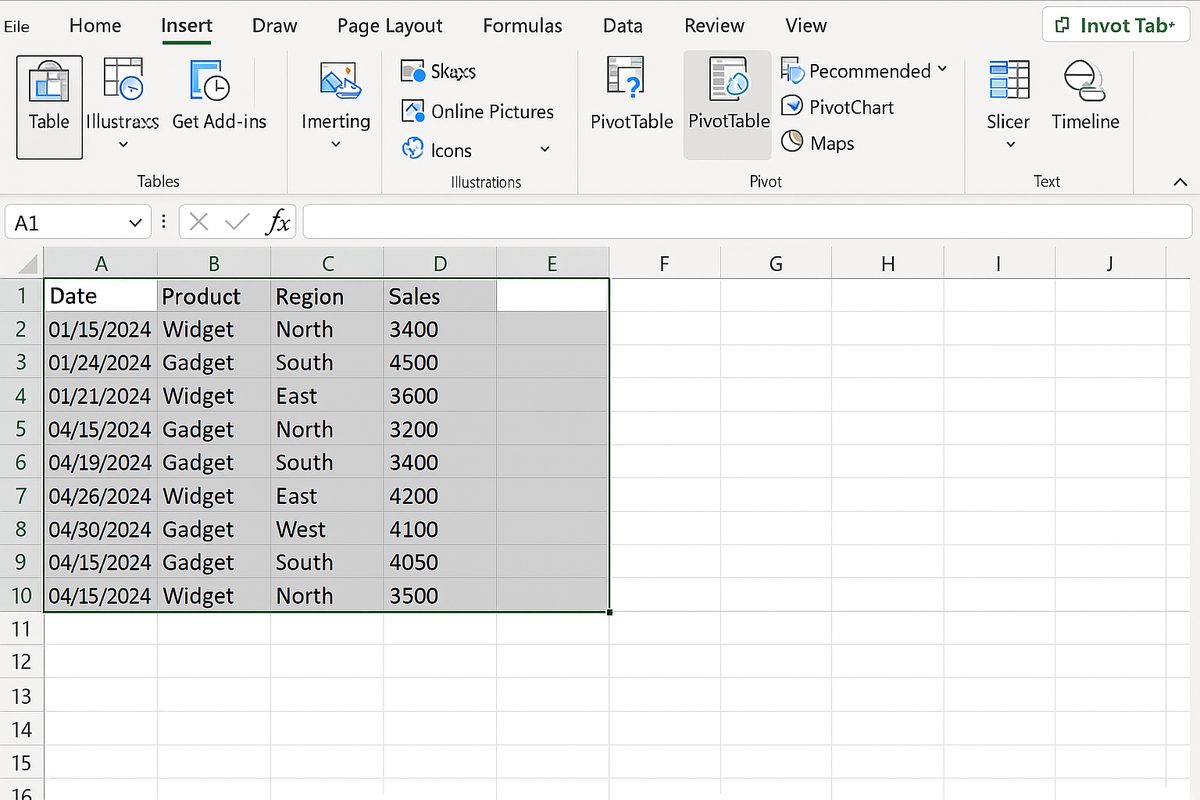Click the highlighted PivotTable button
1200x800 pixels.
pyautogui.click(x=728, y=104)
